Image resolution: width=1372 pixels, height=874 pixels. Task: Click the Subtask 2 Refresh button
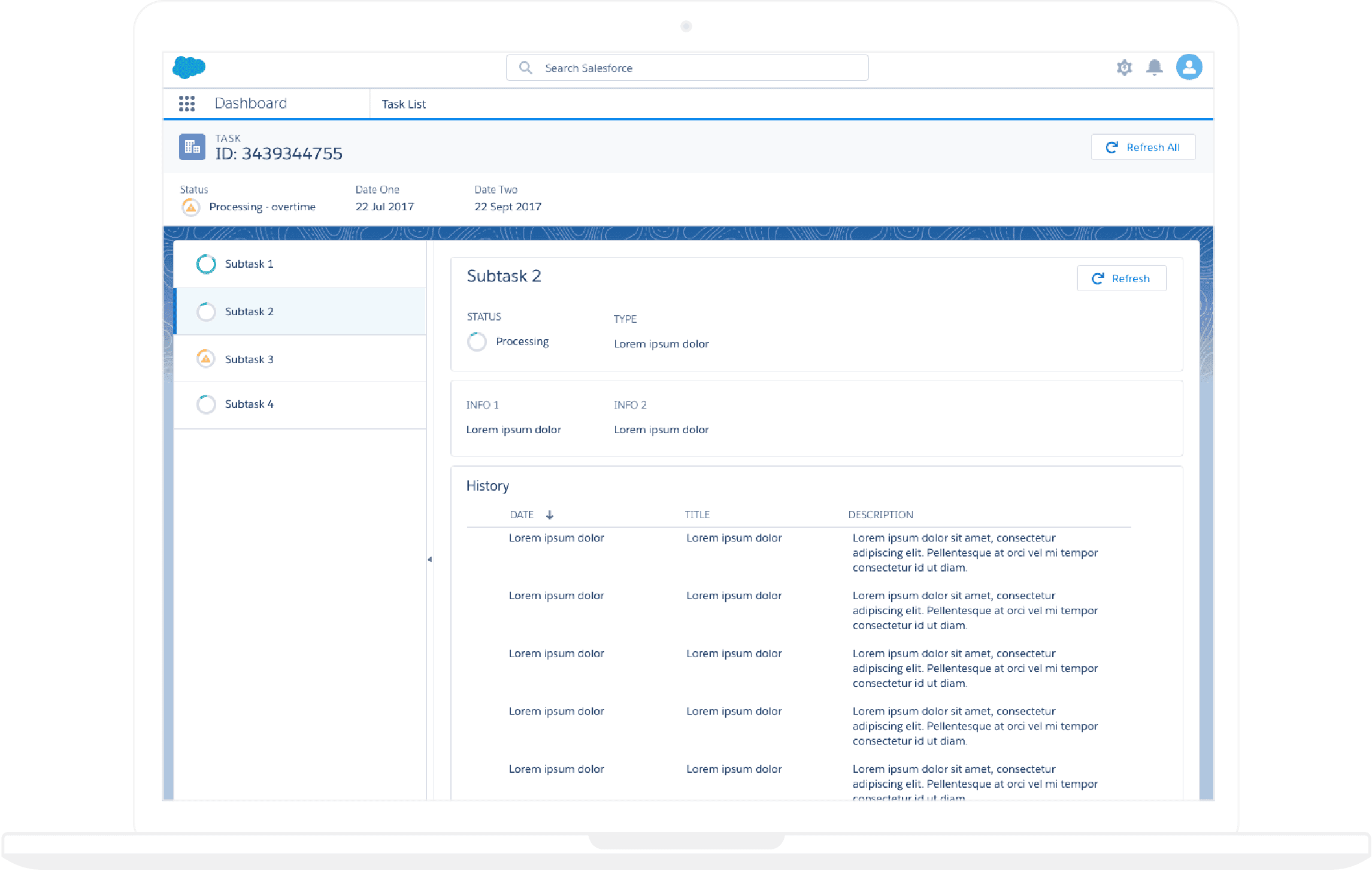point(1121,279)
